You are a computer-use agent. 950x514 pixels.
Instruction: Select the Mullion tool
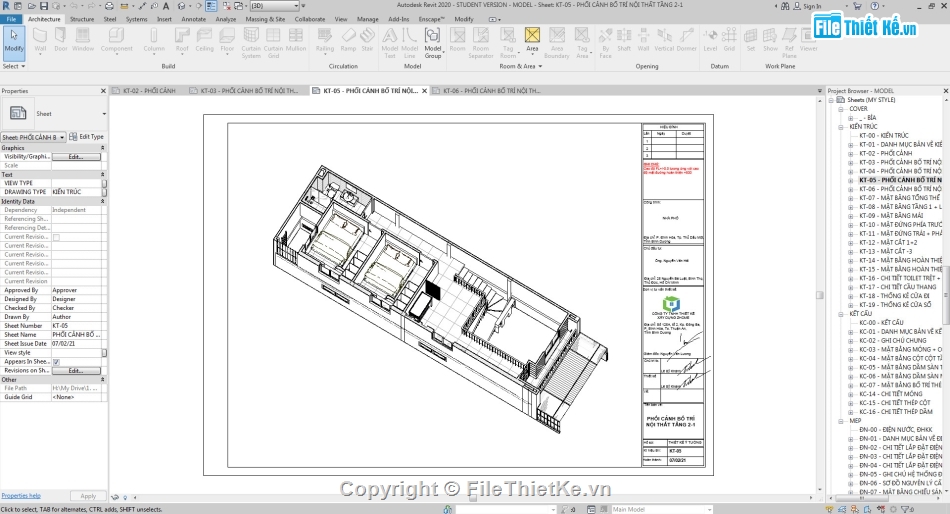click(x=296, y=40)
